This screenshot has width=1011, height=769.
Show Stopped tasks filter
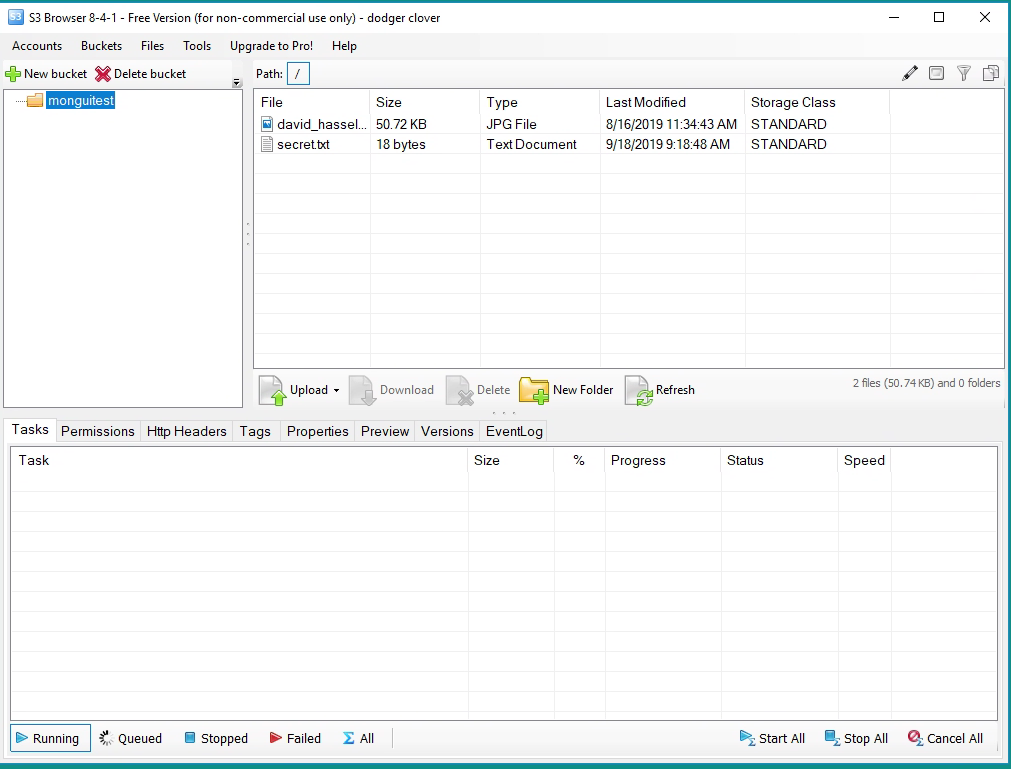point(216,738)
